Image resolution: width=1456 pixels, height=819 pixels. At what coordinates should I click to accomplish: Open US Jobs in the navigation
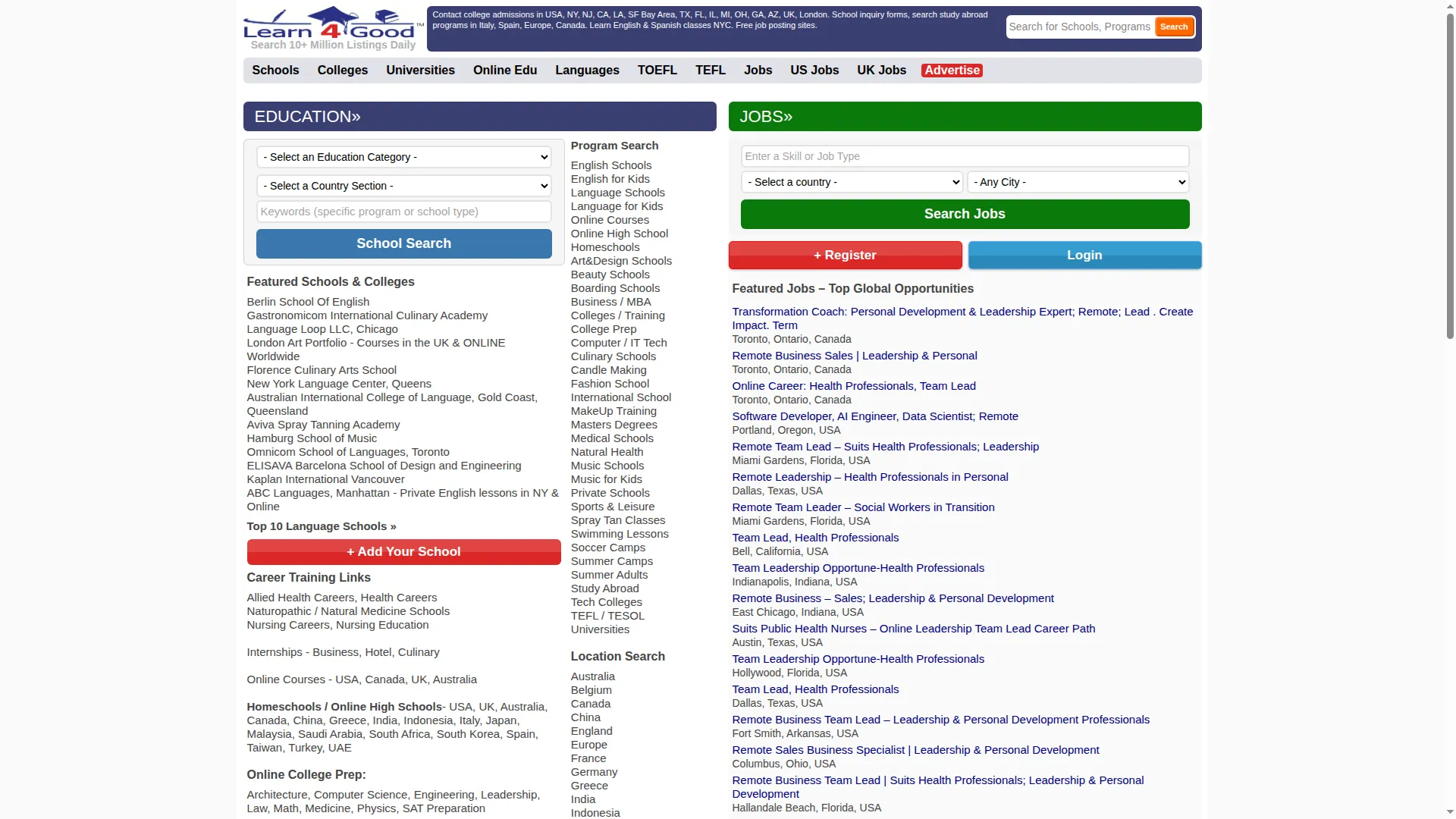[x=814, y=70]
